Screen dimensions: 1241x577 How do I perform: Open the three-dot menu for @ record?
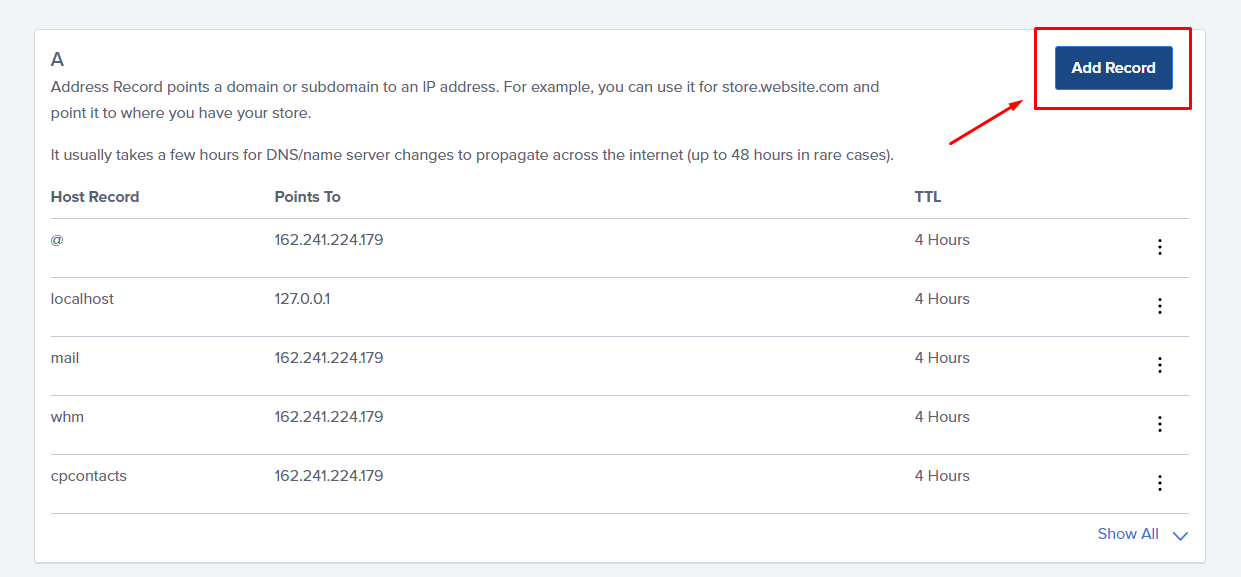(x=1159, y=247)
